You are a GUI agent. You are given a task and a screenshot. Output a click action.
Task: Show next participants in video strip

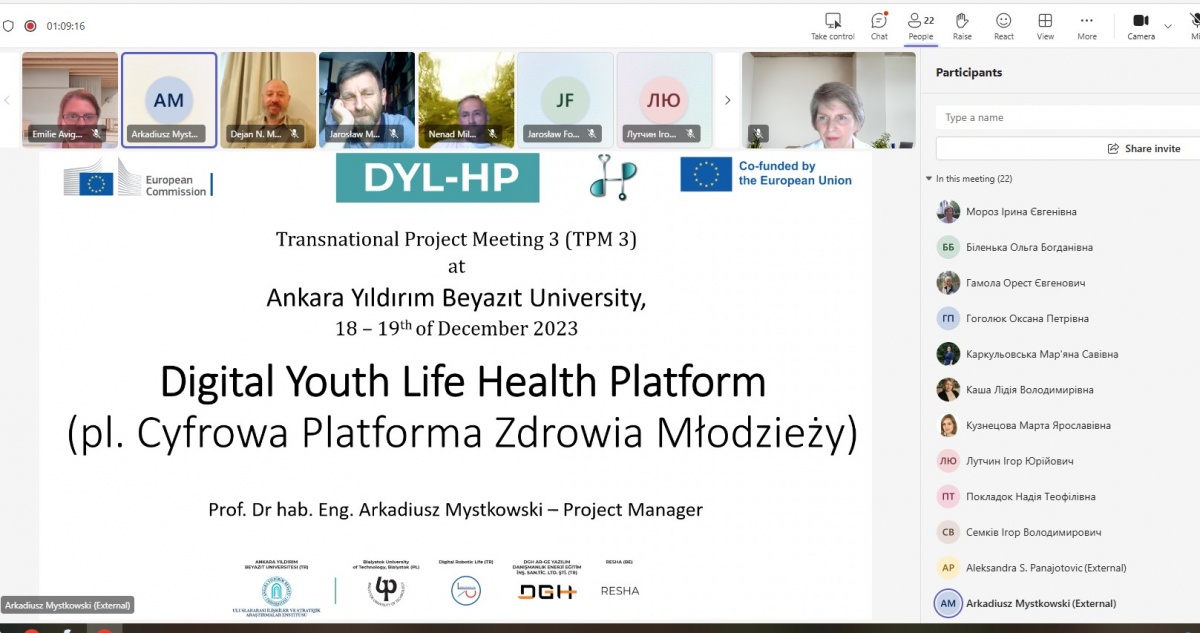coord(727,100)
